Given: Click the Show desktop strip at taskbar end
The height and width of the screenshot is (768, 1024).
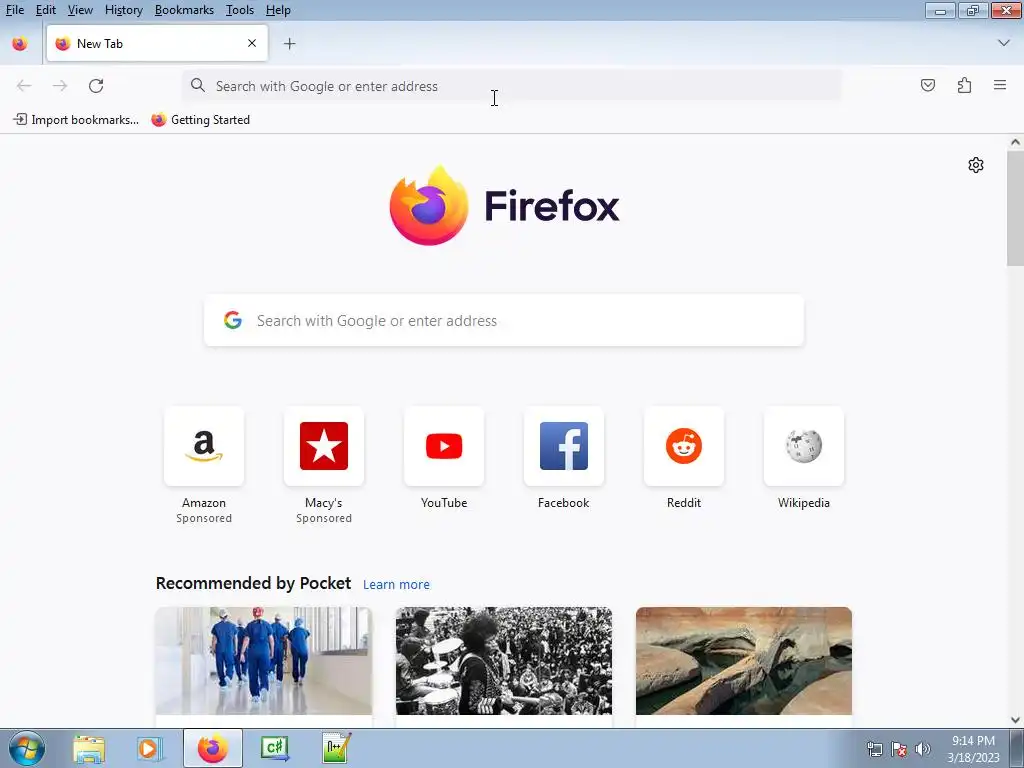Looking at the screenshot, I should coord(1017,748).
